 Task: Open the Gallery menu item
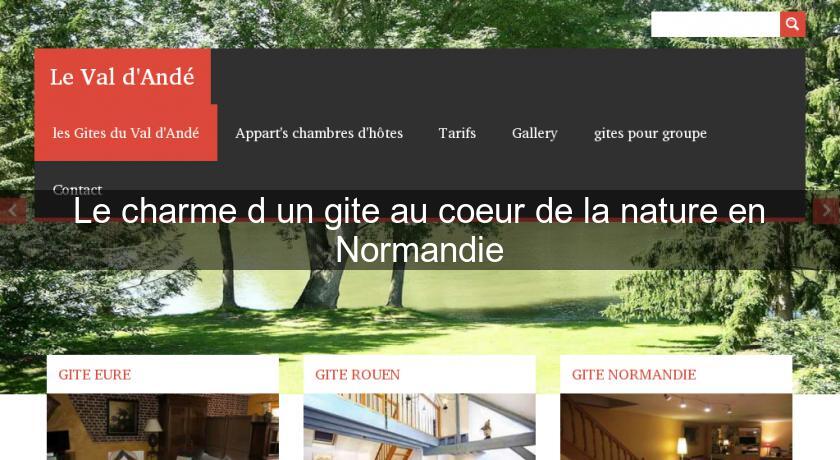pos(535,133)
